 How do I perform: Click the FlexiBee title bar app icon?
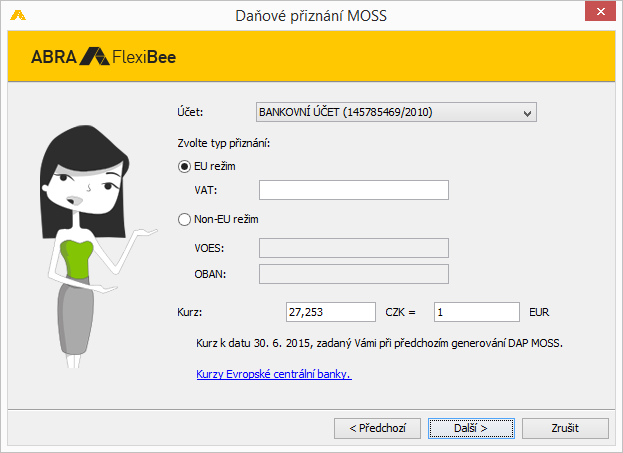click(x=18, y=15)
